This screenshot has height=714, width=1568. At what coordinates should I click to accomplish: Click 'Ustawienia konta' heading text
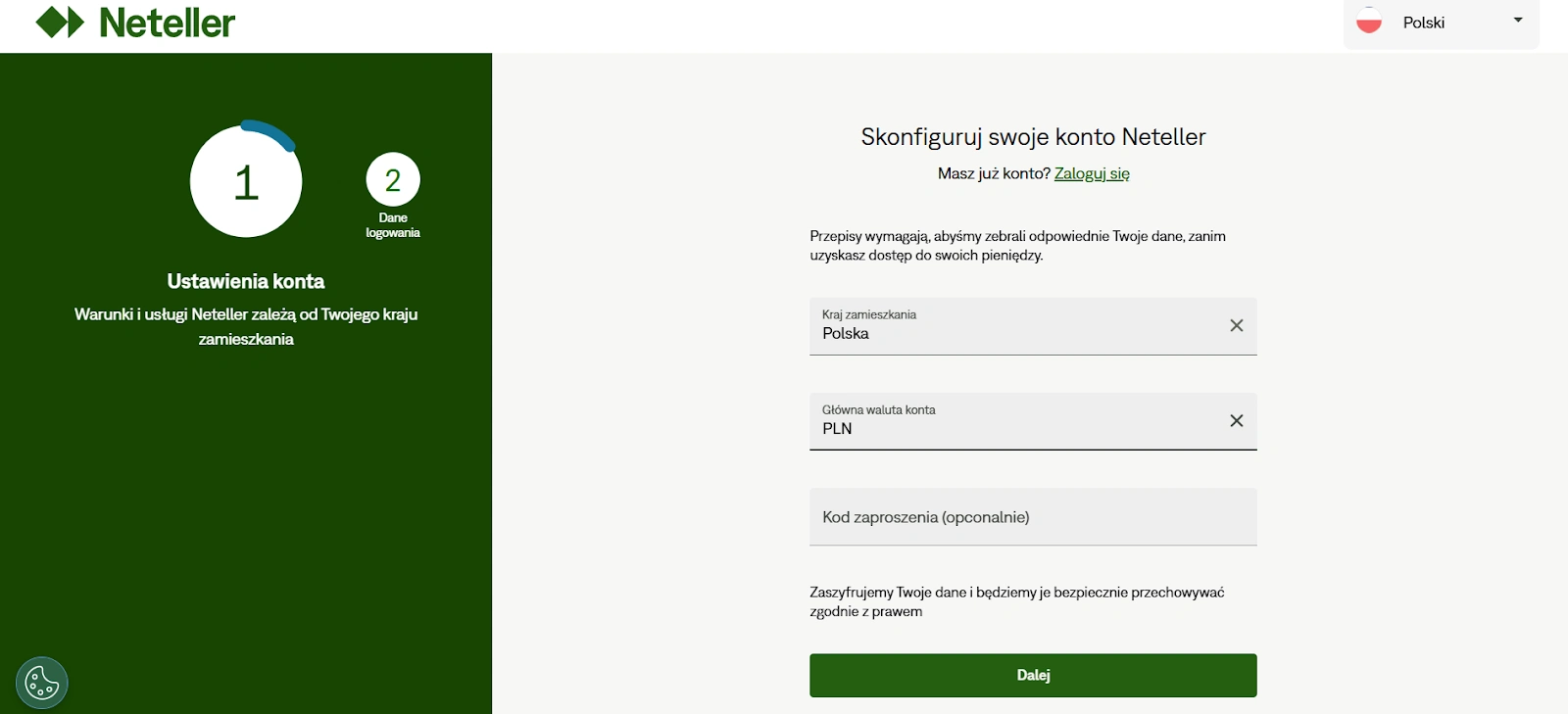[246, 281]
